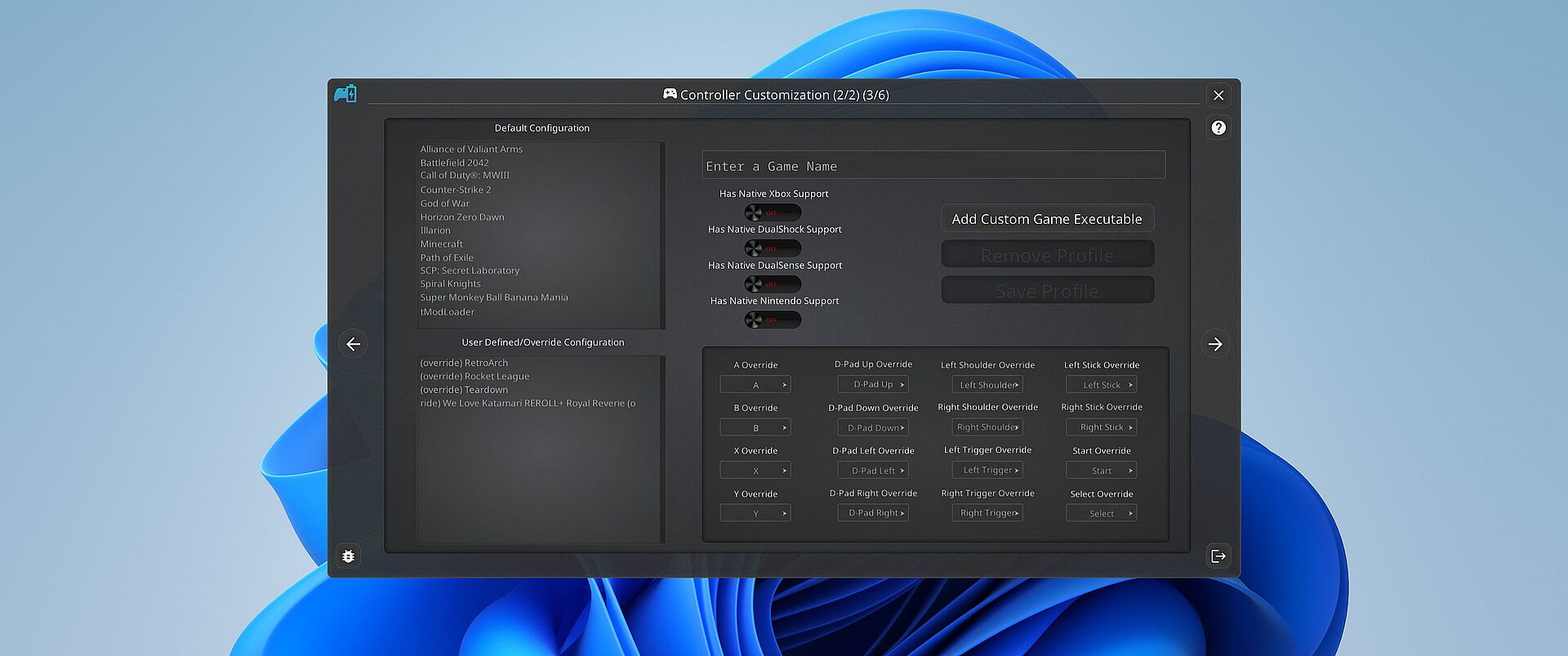Click the bug report icon
The image size is (1568, 656).
349,556
